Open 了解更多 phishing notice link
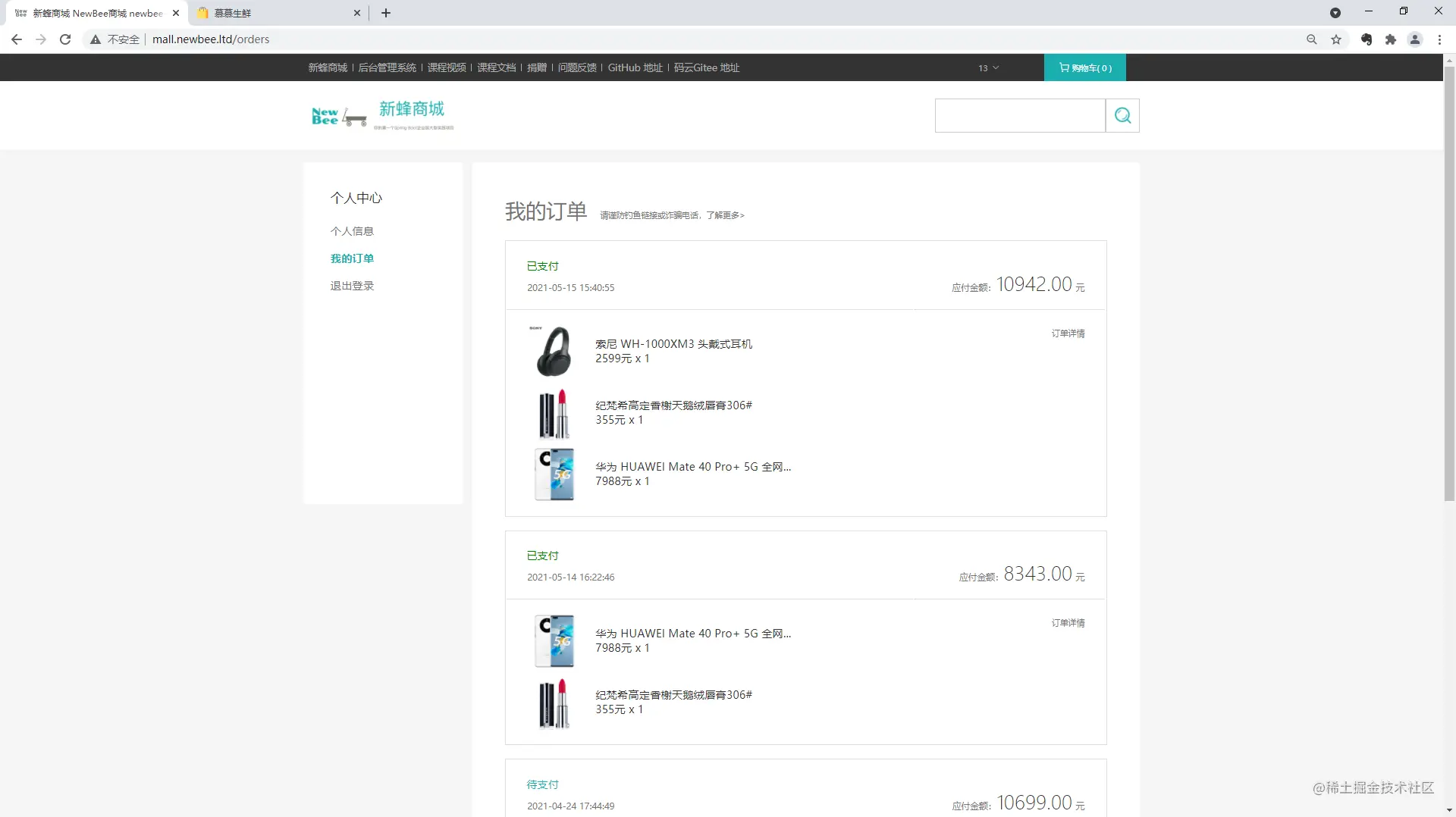 [725, 215]
